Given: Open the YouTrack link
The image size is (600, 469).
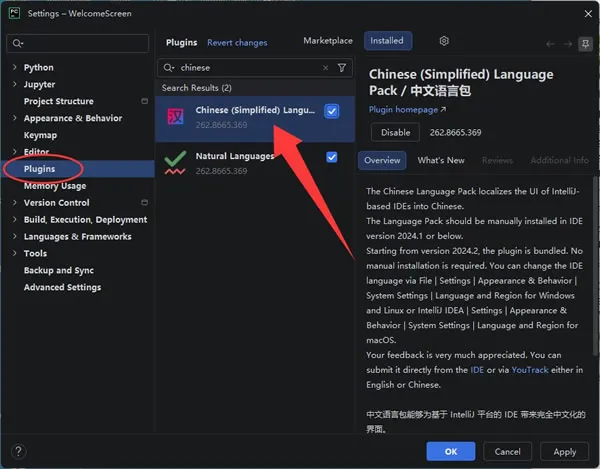Looking at the screenshot, I should point(530,370).
